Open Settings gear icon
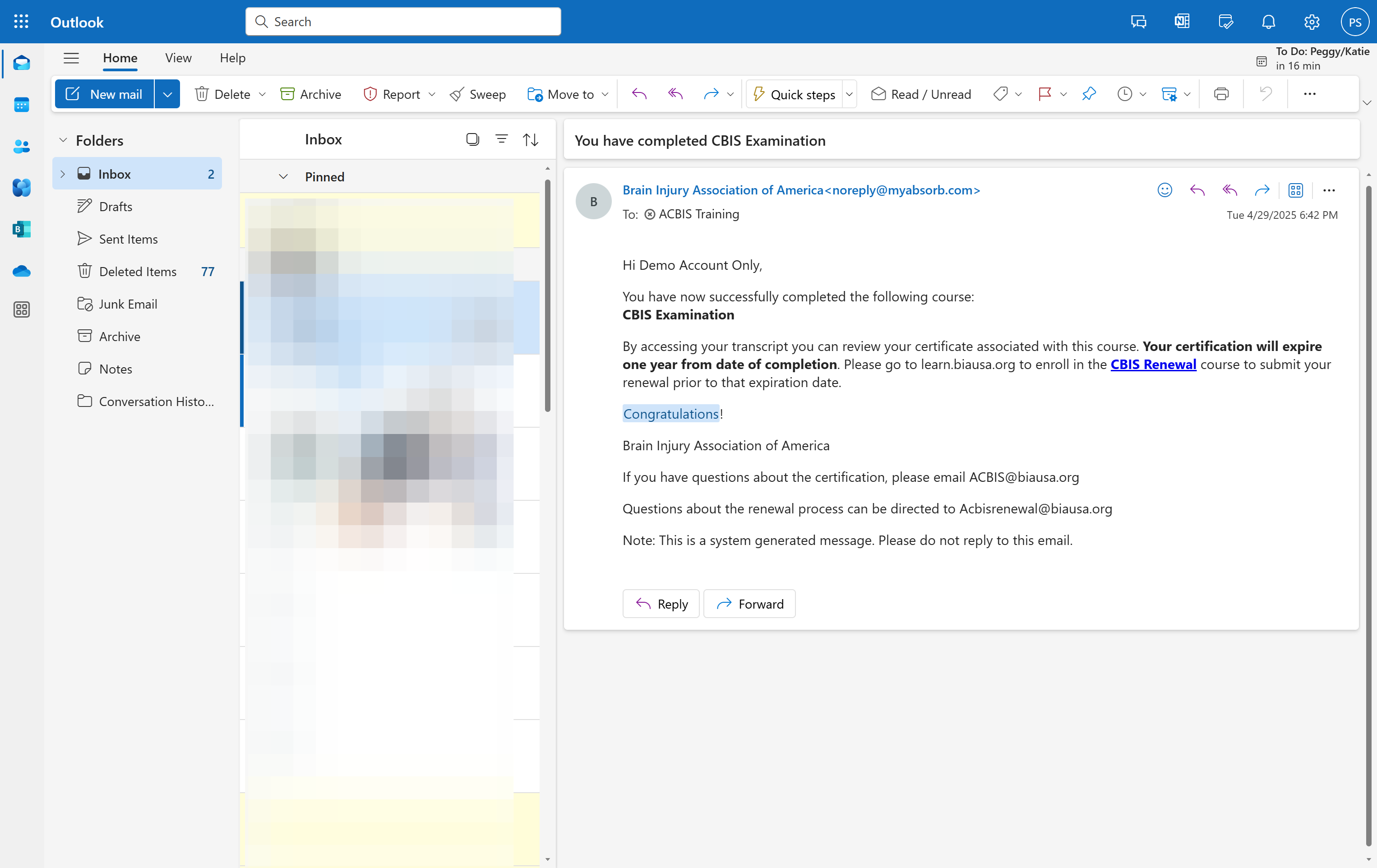Screen dimensions: 1377x868 pos(1311,22)
